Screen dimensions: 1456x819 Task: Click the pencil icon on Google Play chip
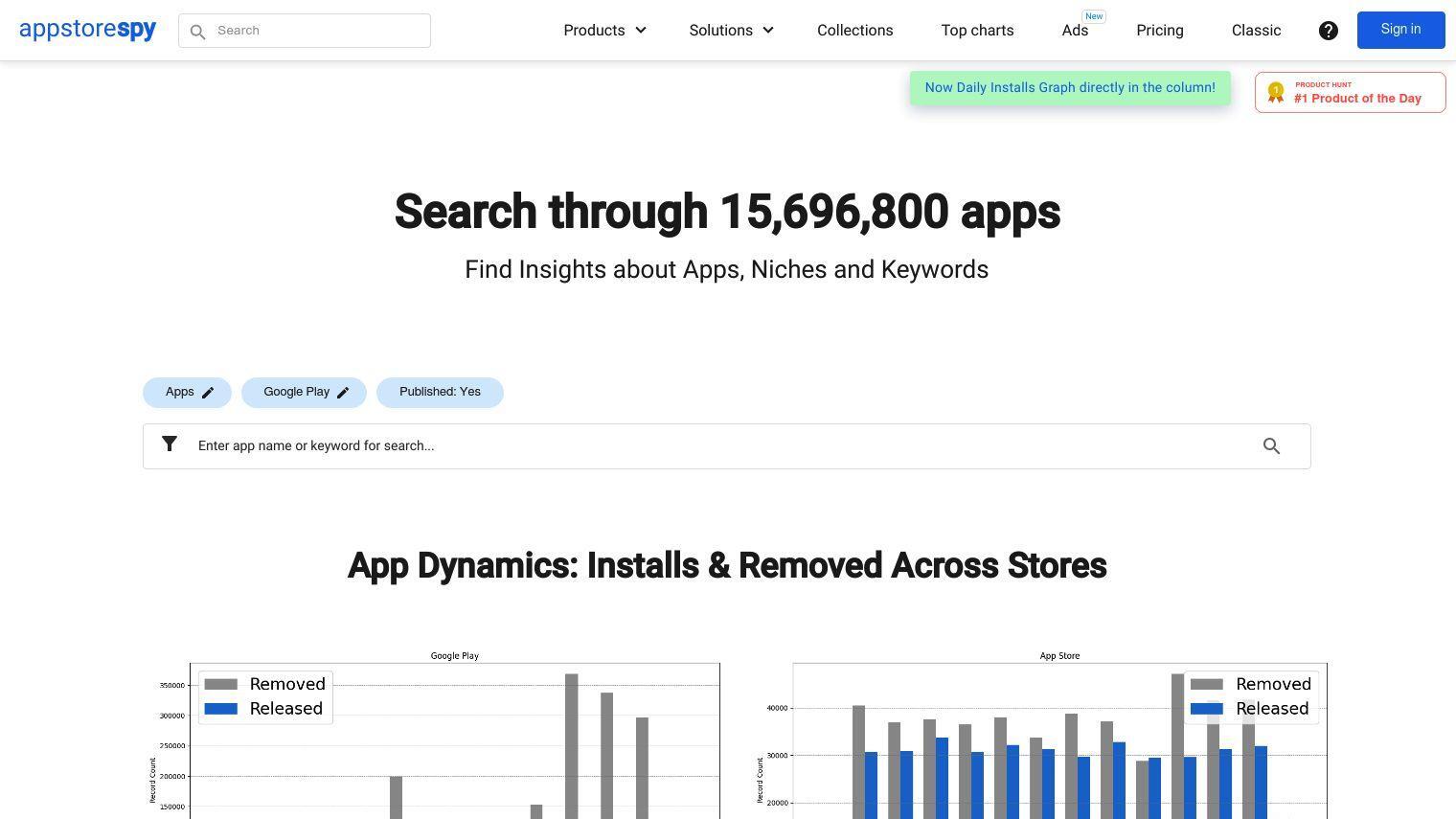(x=343, y=393)
